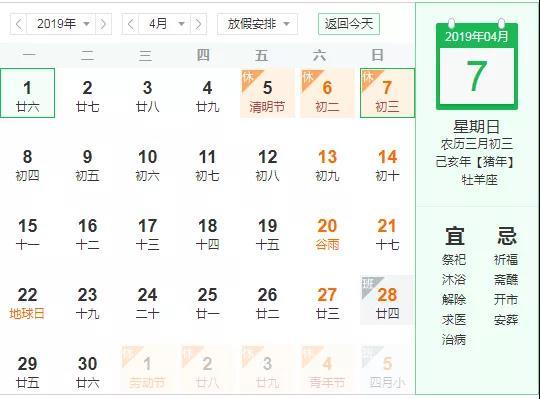Go to next month arrow

(x=198, y=24)
